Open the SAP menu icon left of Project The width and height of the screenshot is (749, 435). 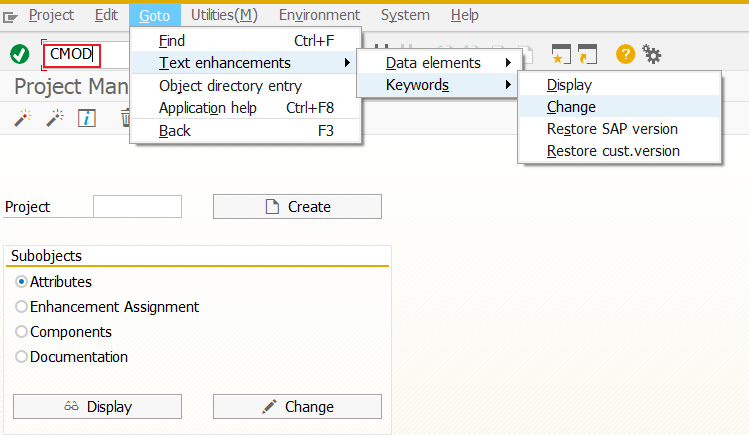point(10,18)
